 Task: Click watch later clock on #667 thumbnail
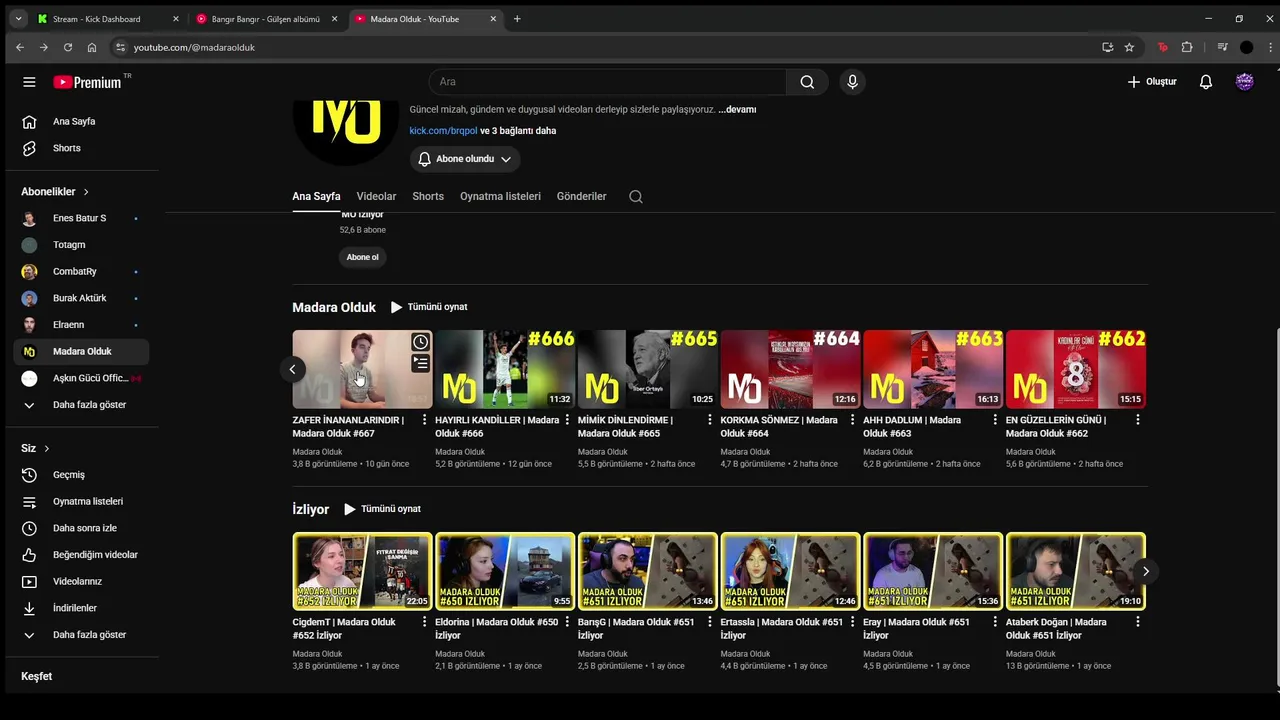pos(421,342)
